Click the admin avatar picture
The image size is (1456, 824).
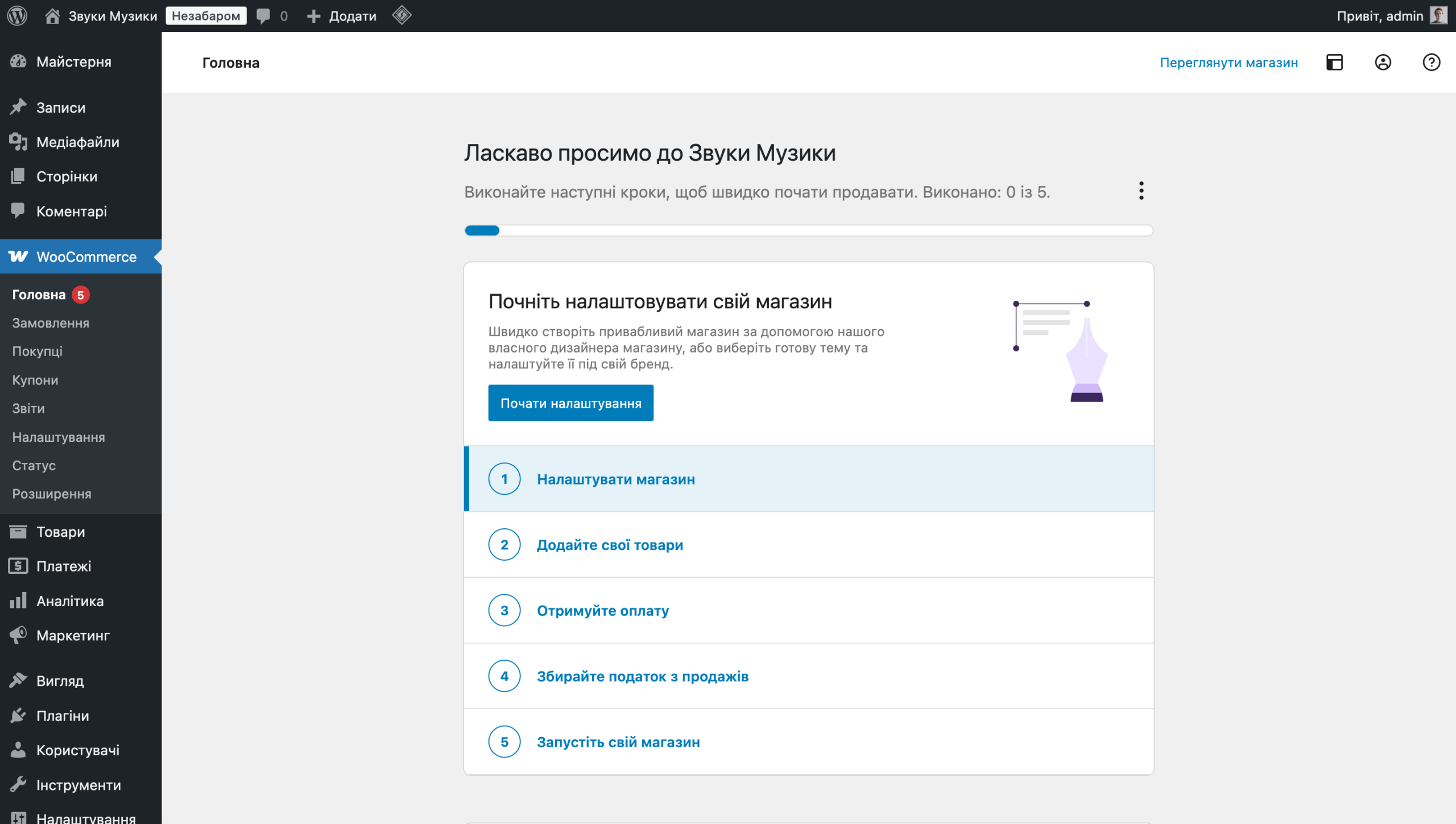tap(1438, 15)
